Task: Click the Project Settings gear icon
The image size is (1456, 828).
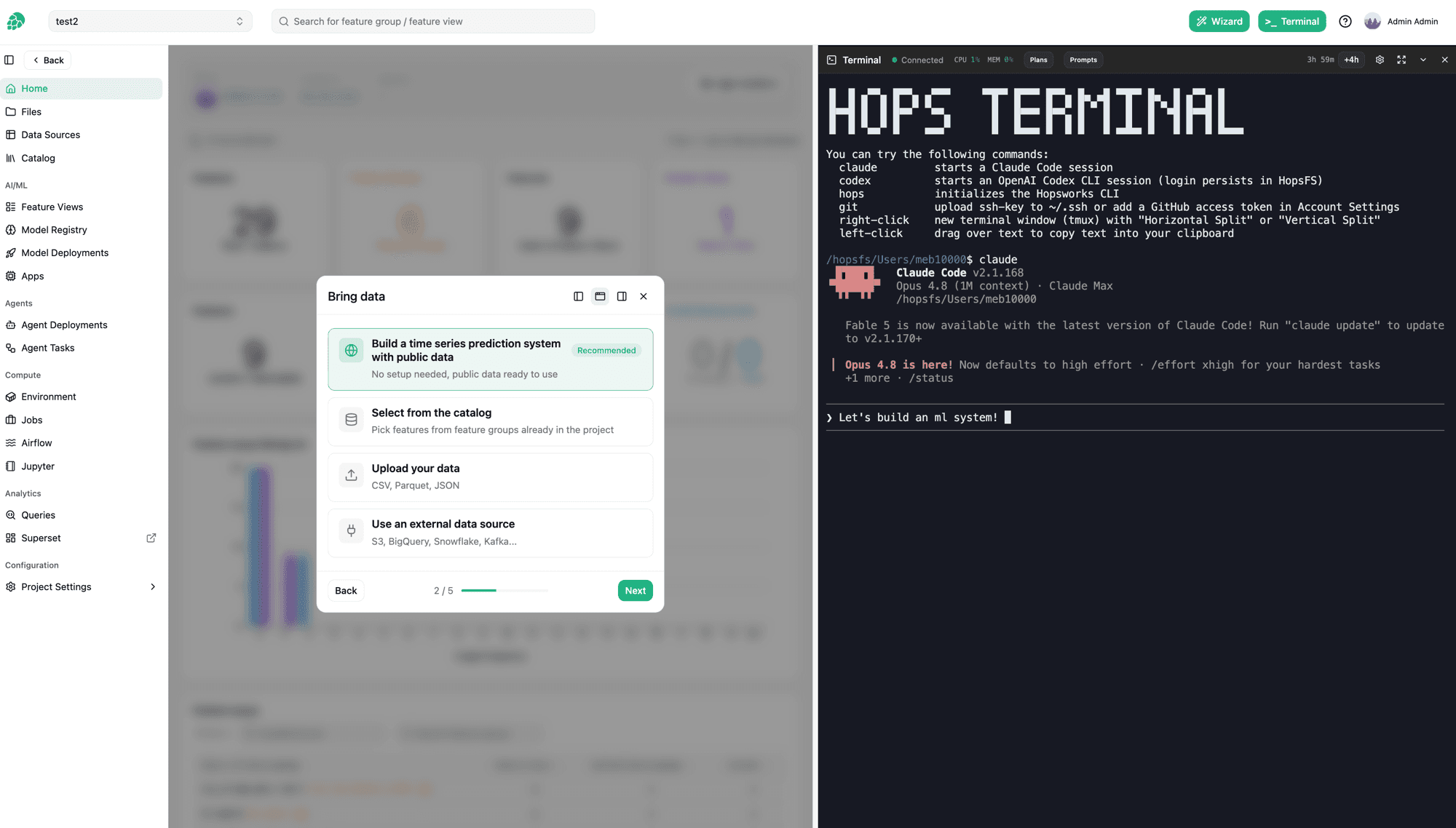Action: (11, 586)
